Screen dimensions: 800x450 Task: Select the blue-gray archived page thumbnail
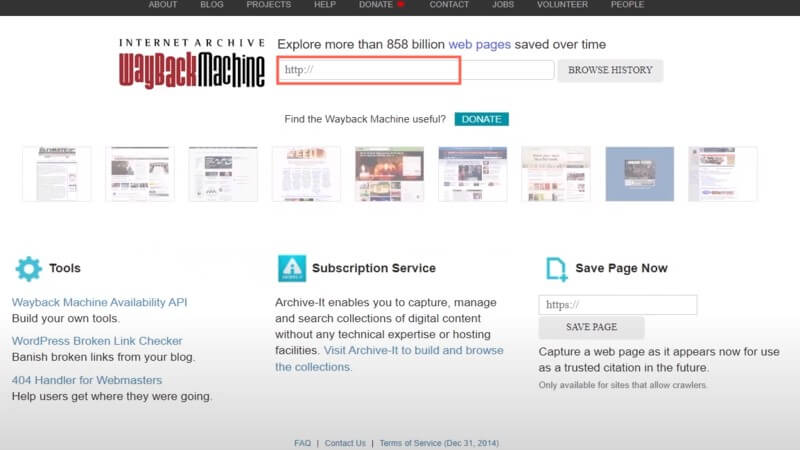(x=639, y=174)
